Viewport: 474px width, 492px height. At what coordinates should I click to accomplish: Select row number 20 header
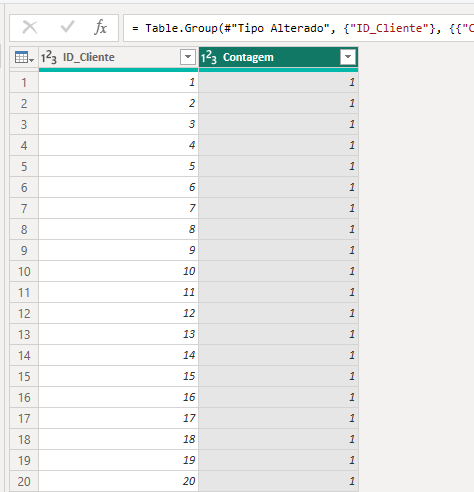(24, 481)
